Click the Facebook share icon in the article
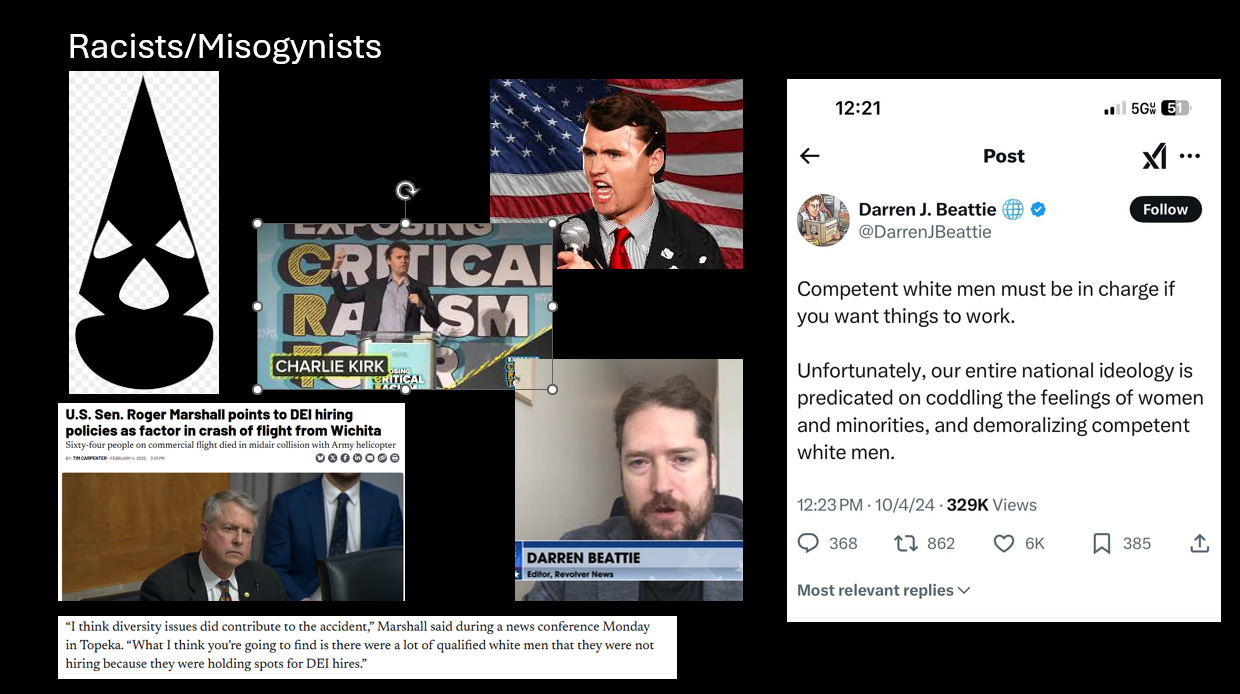Screen dimensions: 1240x694 tap(345, 458)
